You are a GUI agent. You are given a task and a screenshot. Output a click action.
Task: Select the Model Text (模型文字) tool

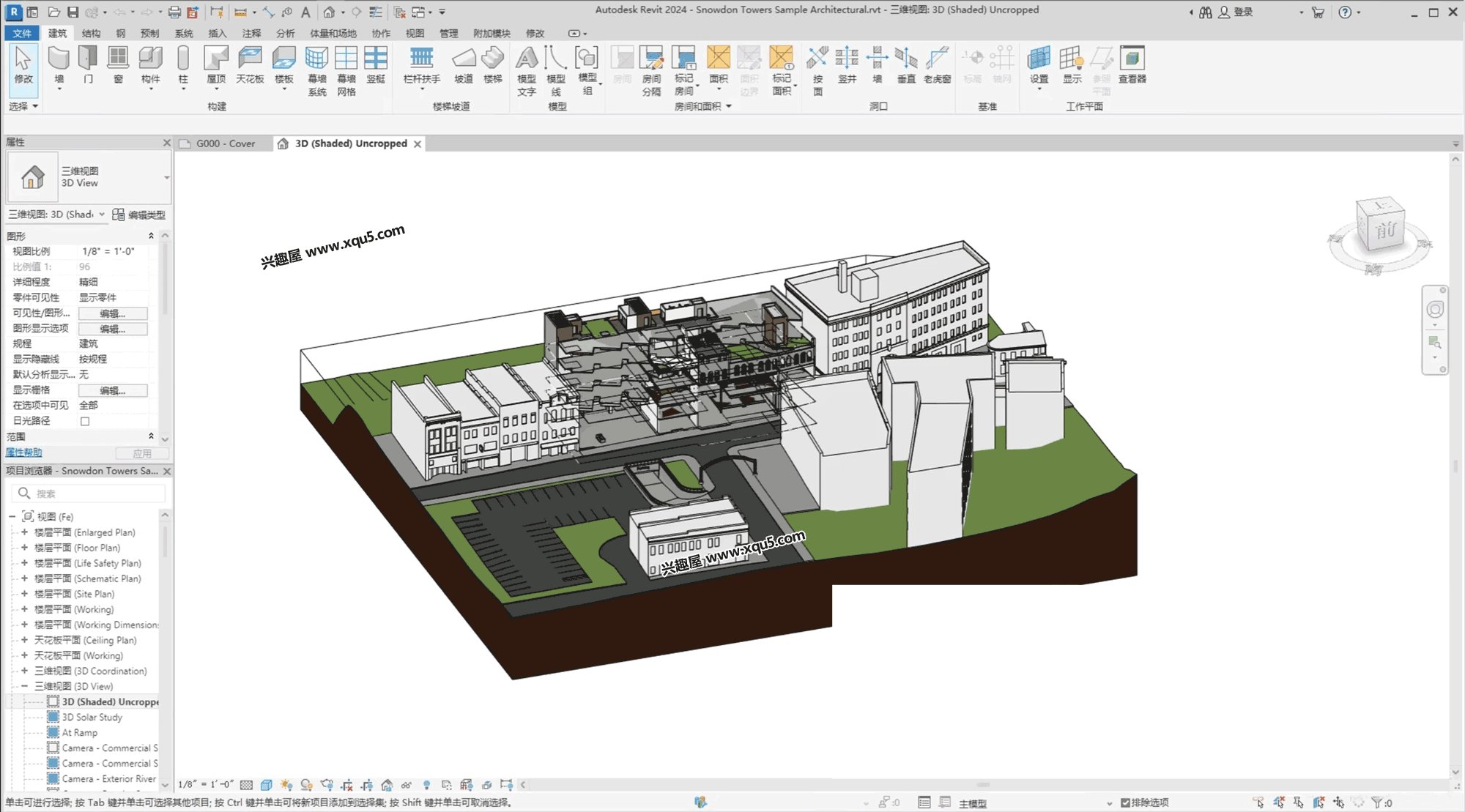click(527, 70)
